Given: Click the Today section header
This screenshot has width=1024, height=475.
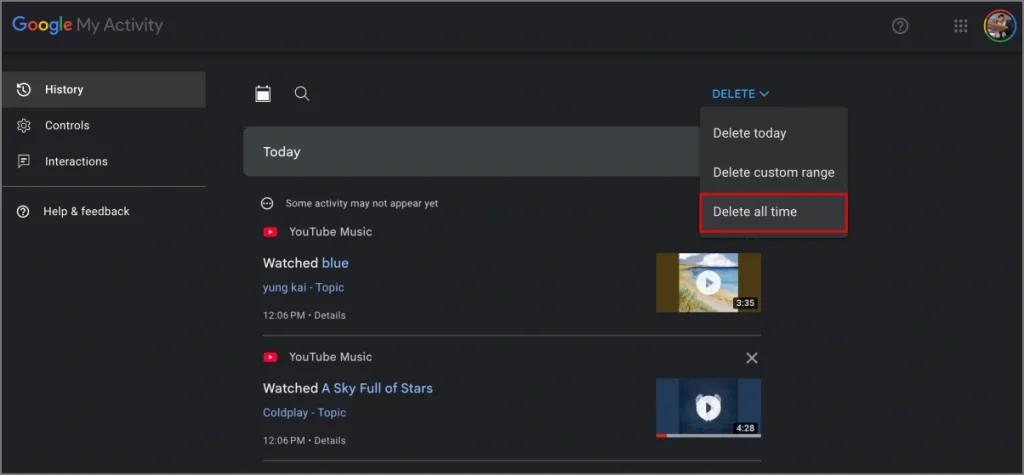Looking at the screenshot, I should 472,152.
